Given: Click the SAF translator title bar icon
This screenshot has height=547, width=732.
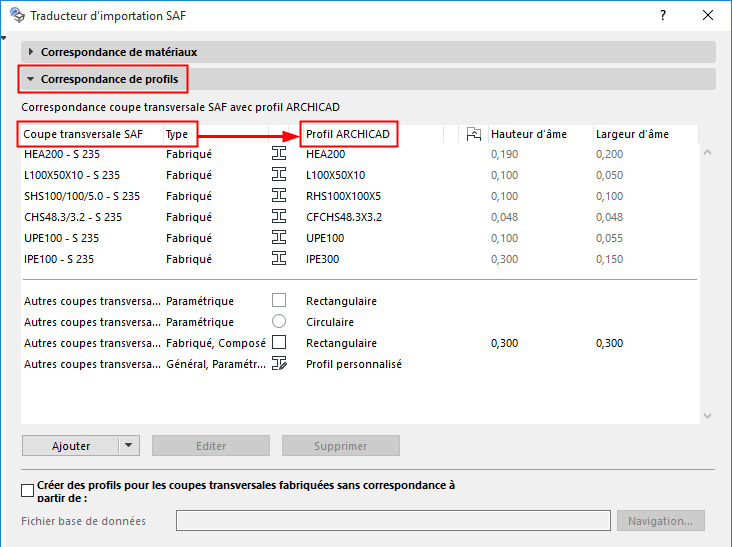Looking at the screenshot, I should click(17, 15).
